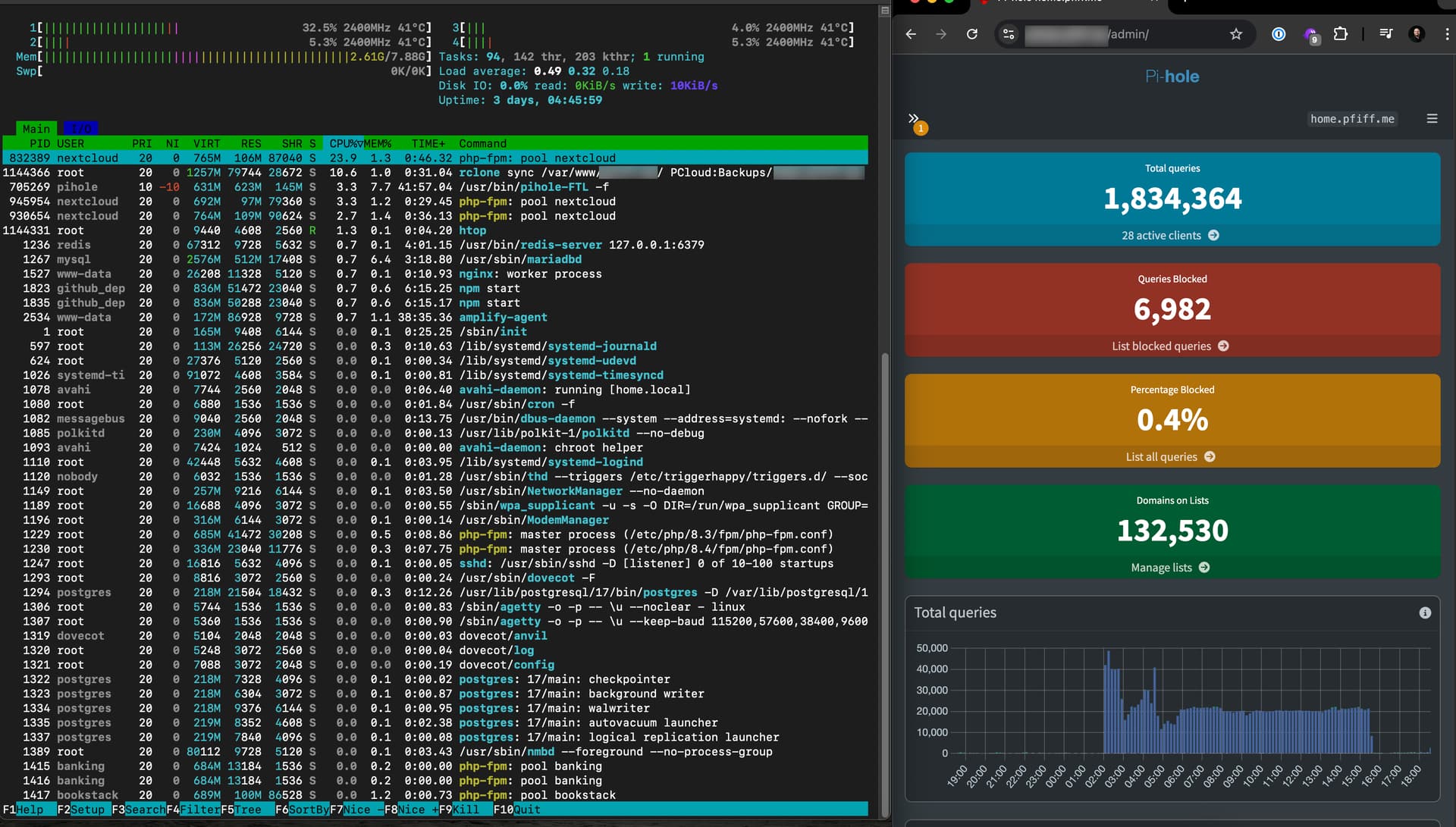Click F4 Filter in htop
1456x827 pixels.
point(193,810)
